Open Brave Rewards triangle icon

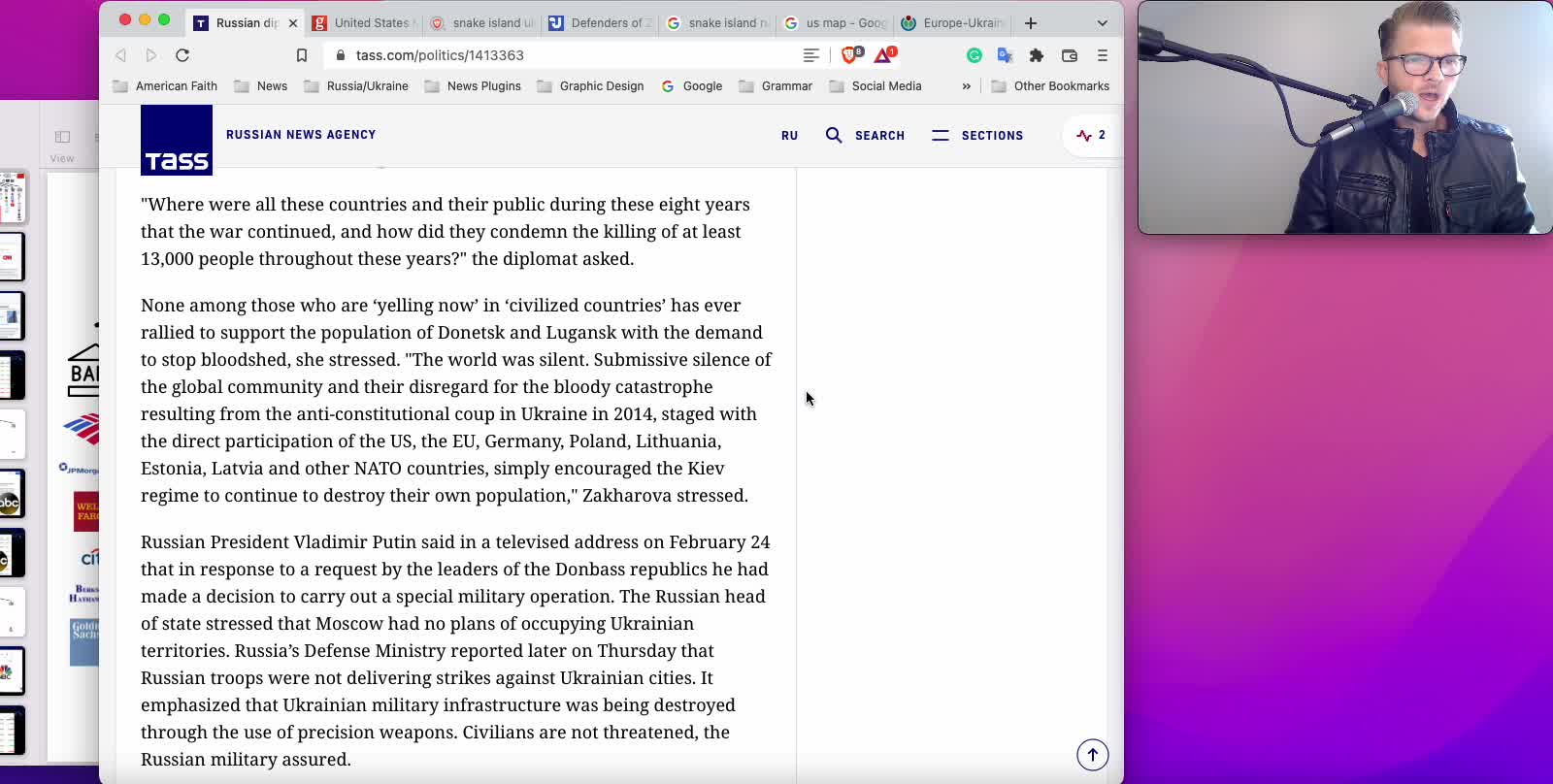coord(884,55)
